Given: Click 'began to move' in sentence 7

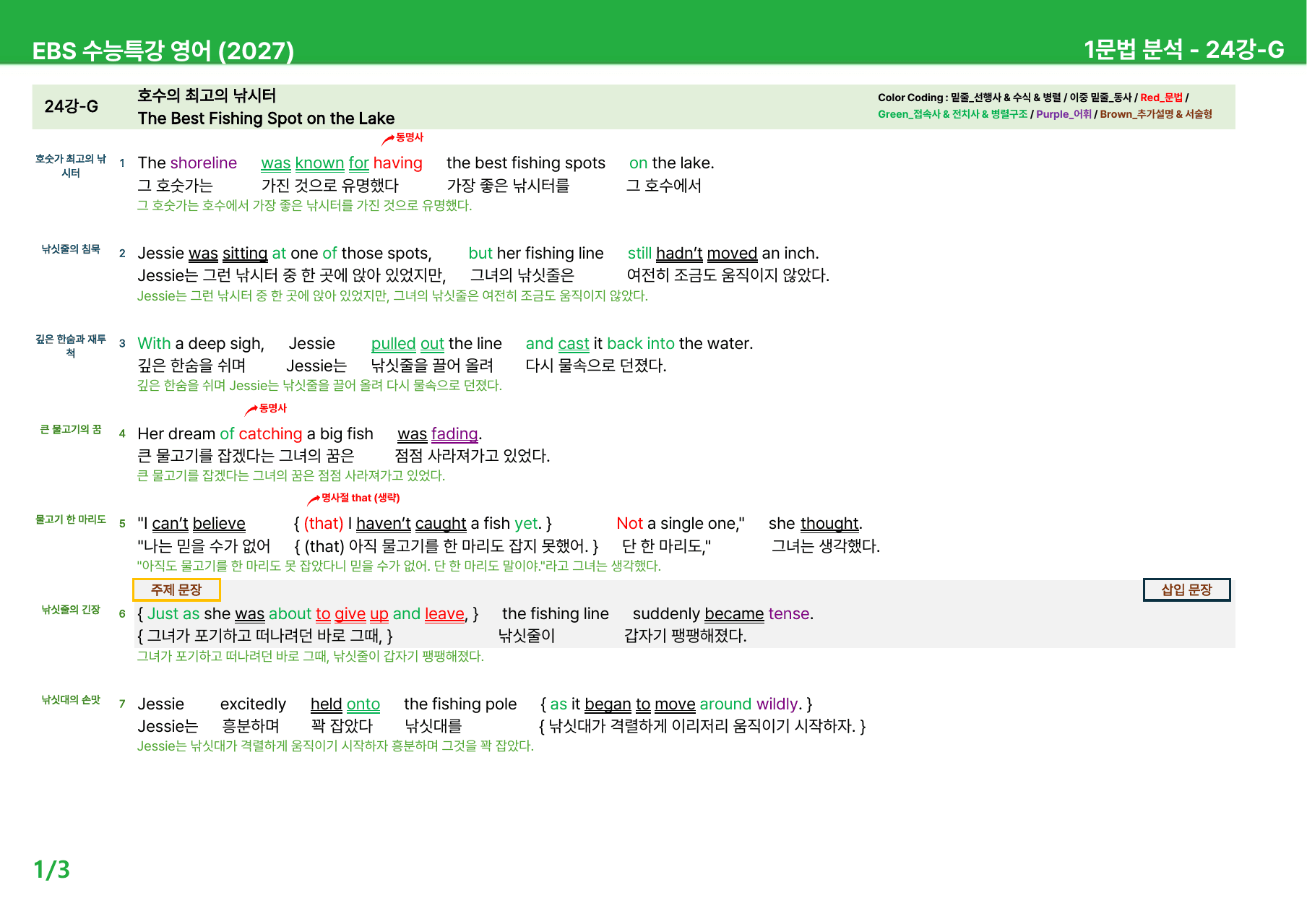Looking at the screenshot, I should 640,704.
